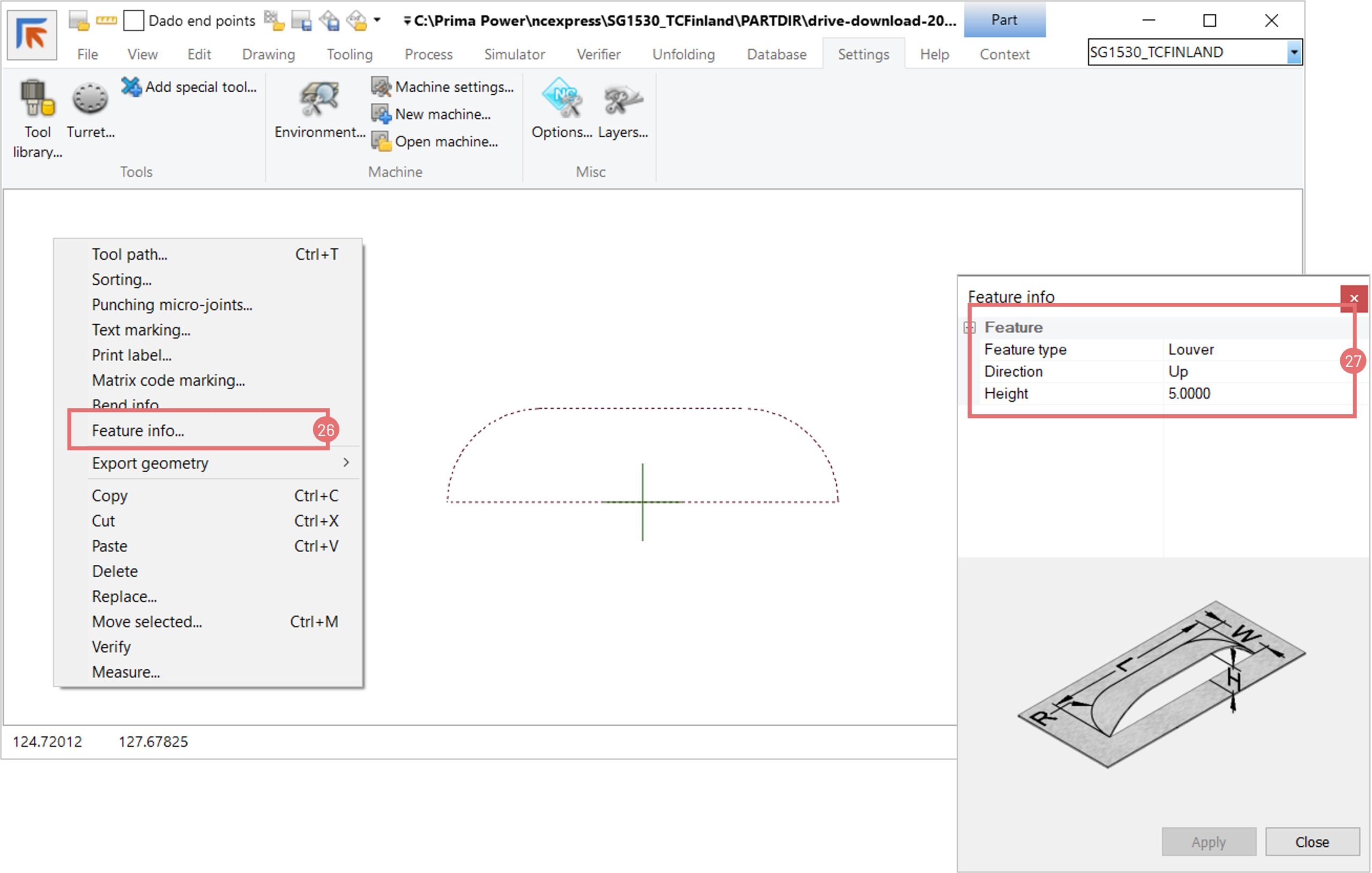The image size is (1372, 873).
Task: Expand the Feature group in Feature info
Action: (970, 327)
